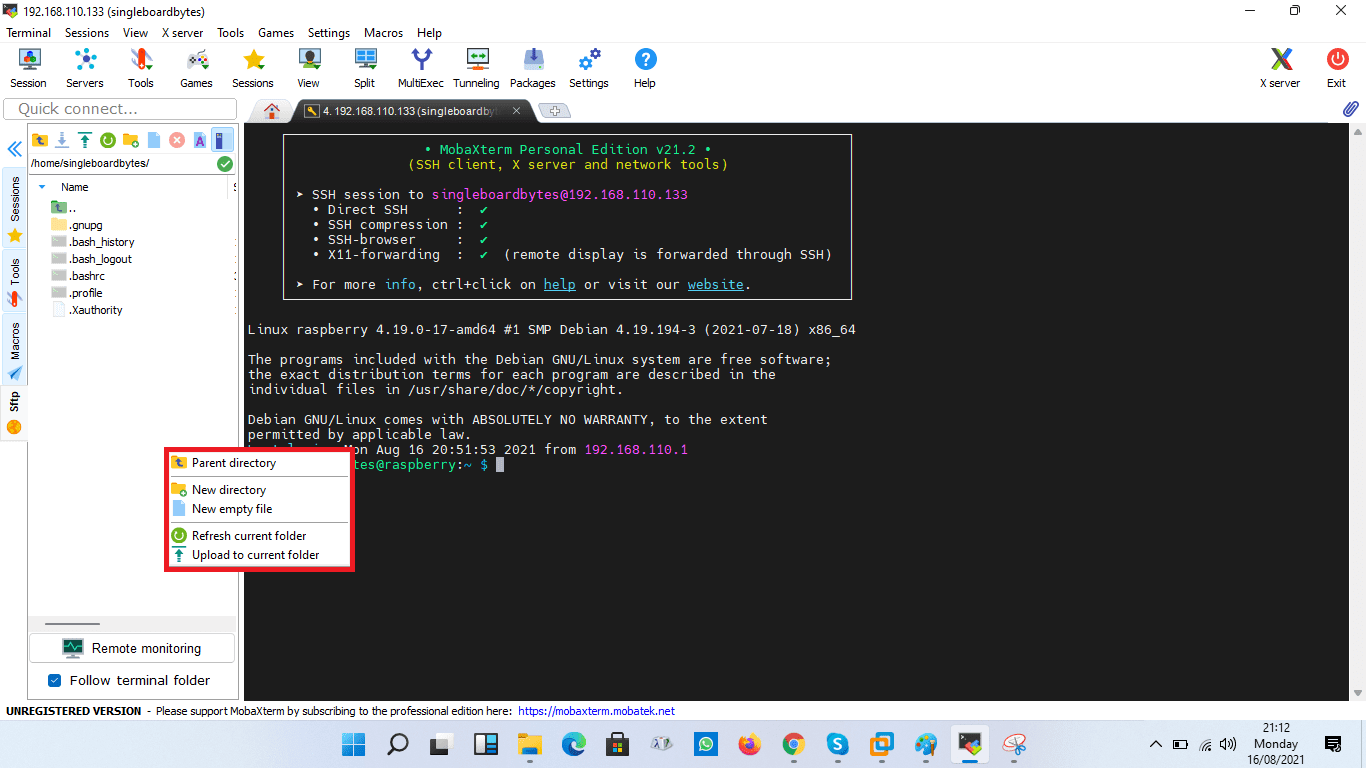Click the terminal vertical scrollbar
Screen dimensions: 1366x768
pos(1357,410)
